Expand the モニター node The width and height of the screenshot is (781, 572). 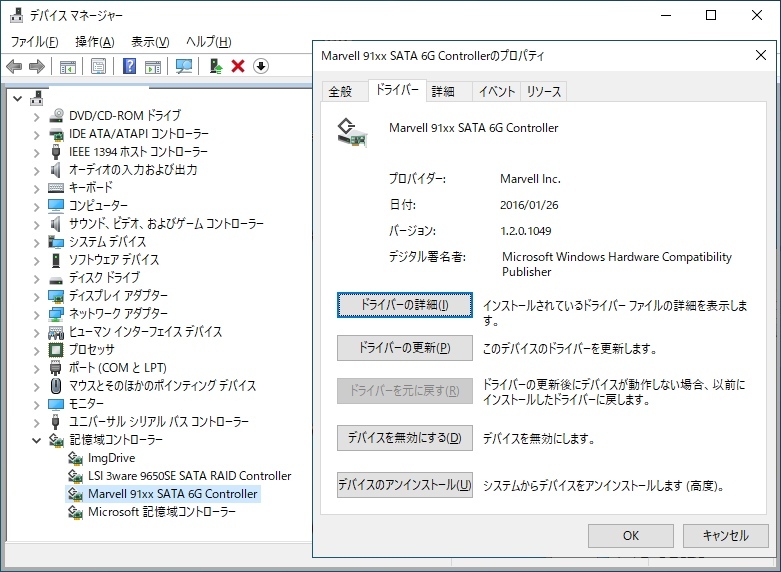pos(36,405)
